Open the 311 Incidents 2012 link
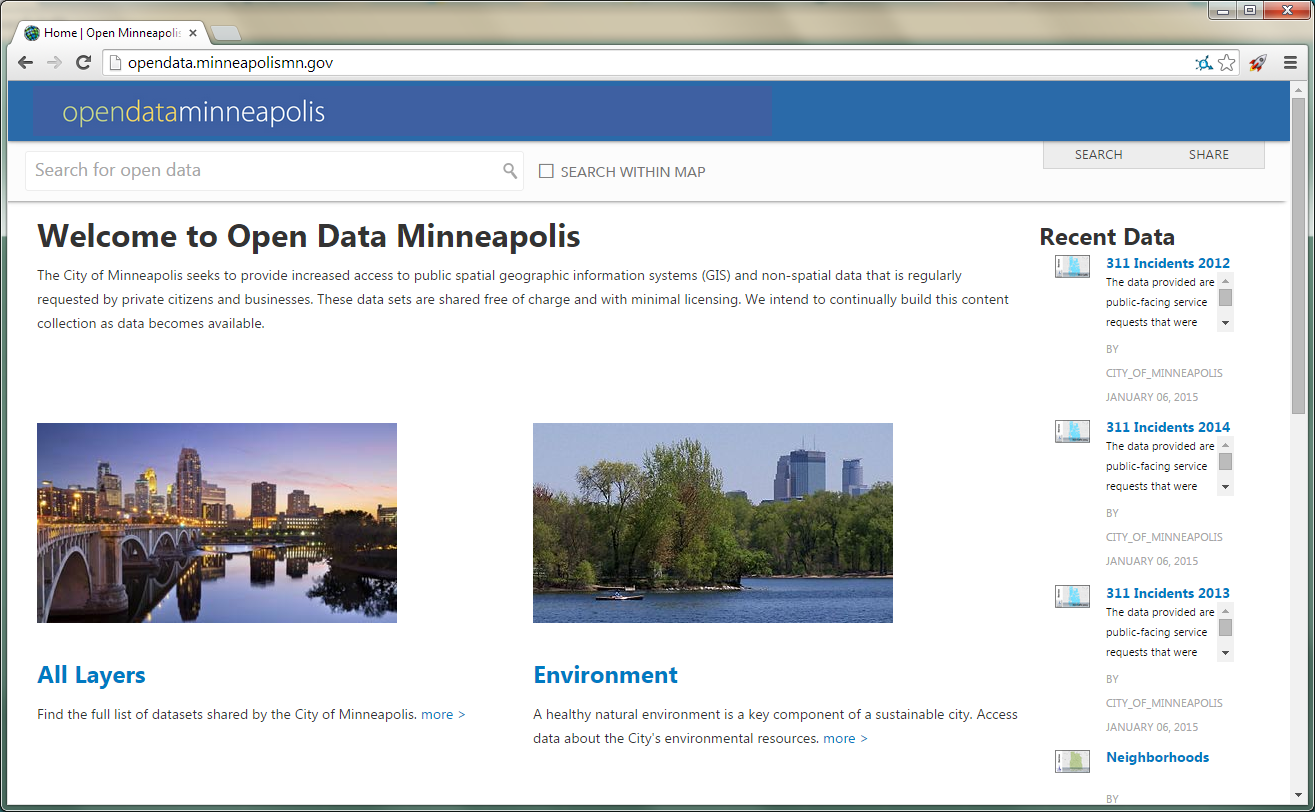The width and height of the screenshot is (1315, 812). pos(1168,263)
